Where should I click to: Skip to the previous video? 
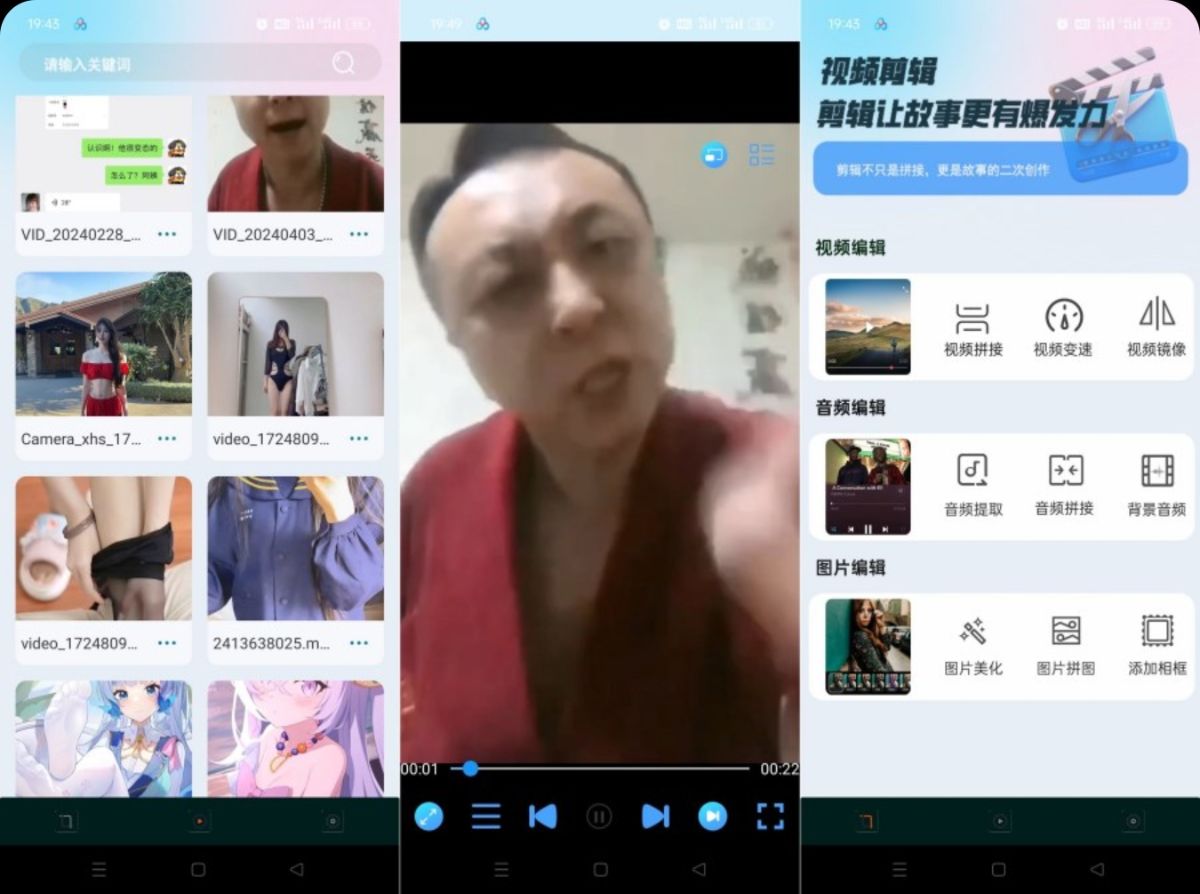coord(542,817)
